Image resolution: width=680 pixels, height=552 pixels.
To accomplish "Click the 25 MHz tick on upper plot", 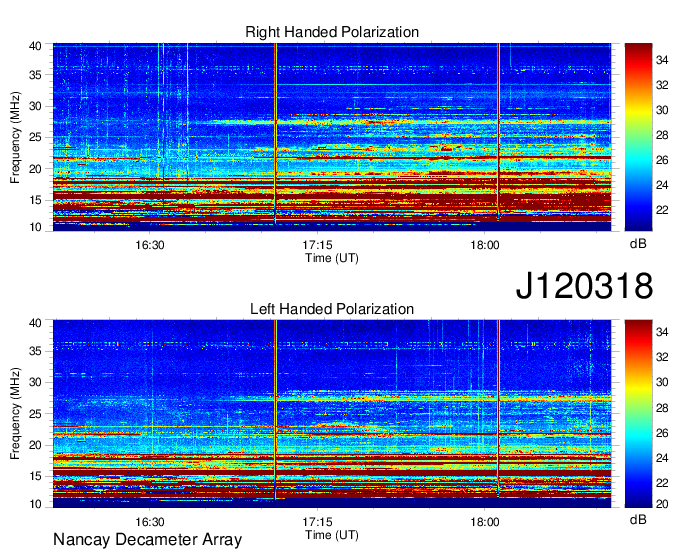I will pos(36,137).
